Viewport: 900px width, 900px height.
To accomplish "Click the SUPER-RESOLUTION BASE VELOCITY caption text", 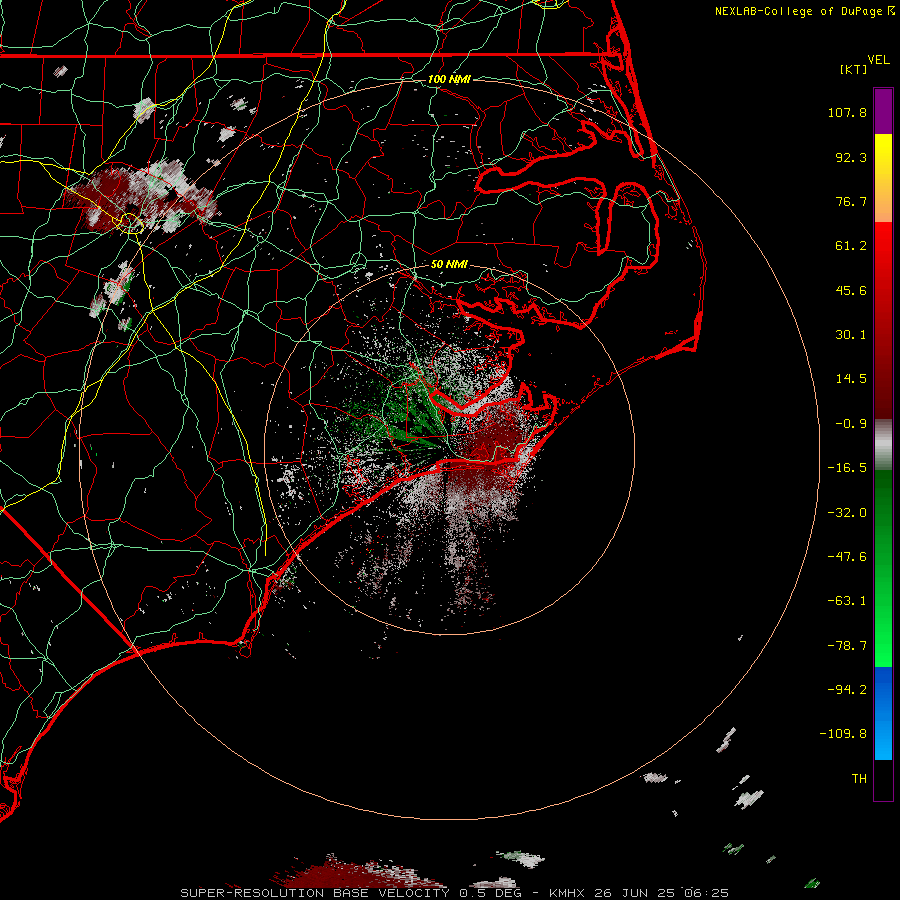I will (315, 893).
